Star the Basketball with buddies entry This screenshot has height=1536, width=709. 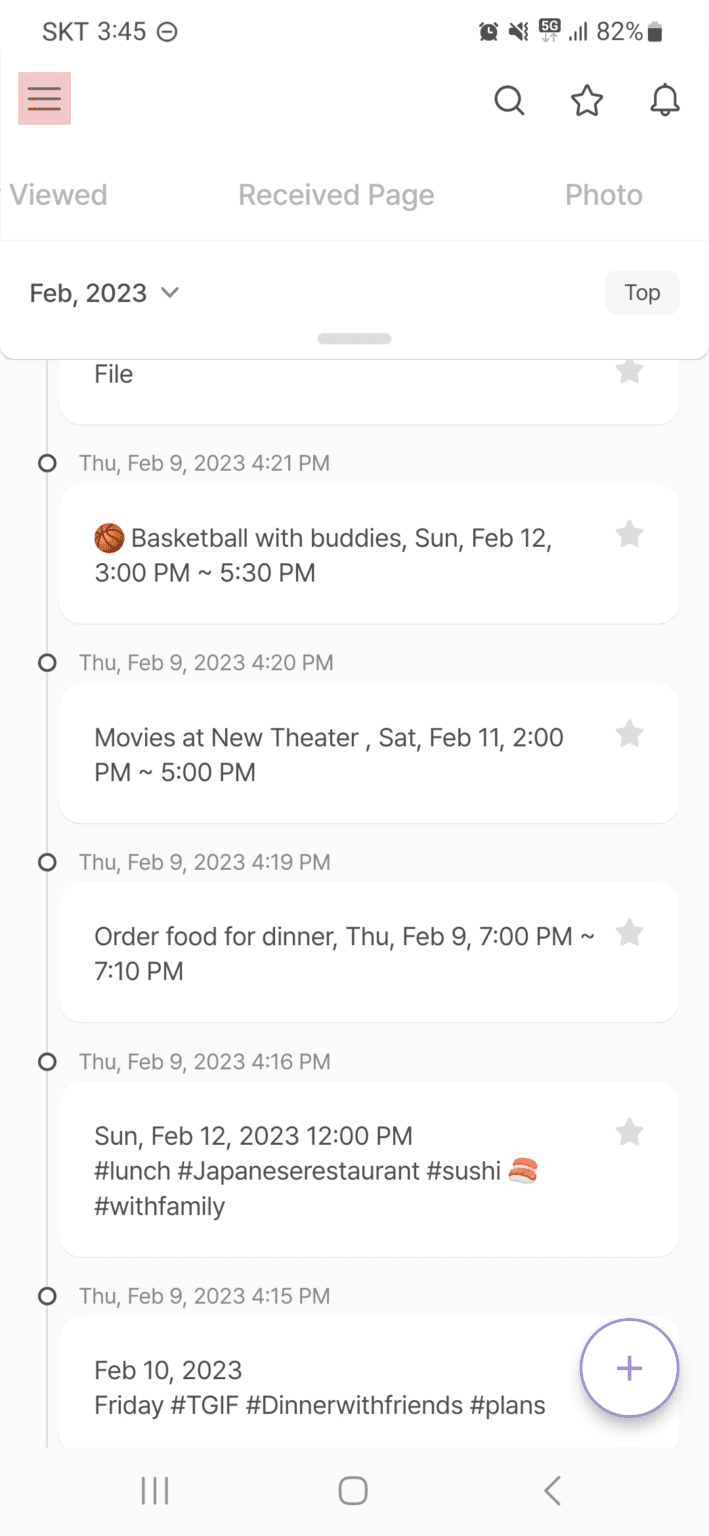click(x=630, y=534)
